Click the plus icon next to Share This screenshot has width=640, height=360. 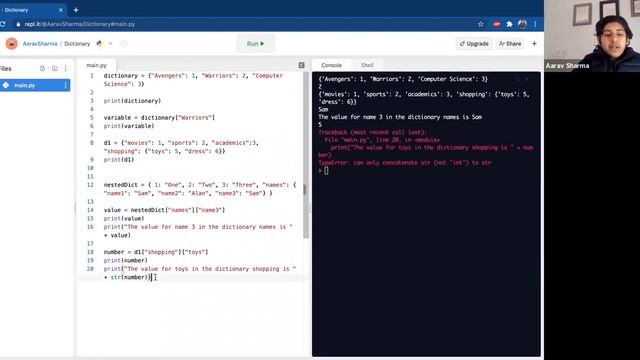pos(534,44)
